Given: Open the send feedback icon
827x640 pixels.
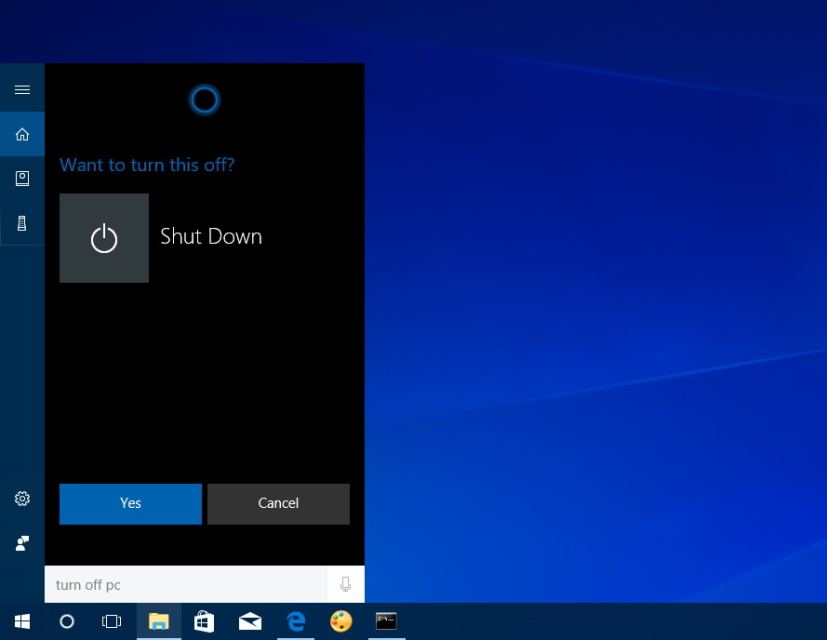Looking at the screenshot, I should 21,543.
